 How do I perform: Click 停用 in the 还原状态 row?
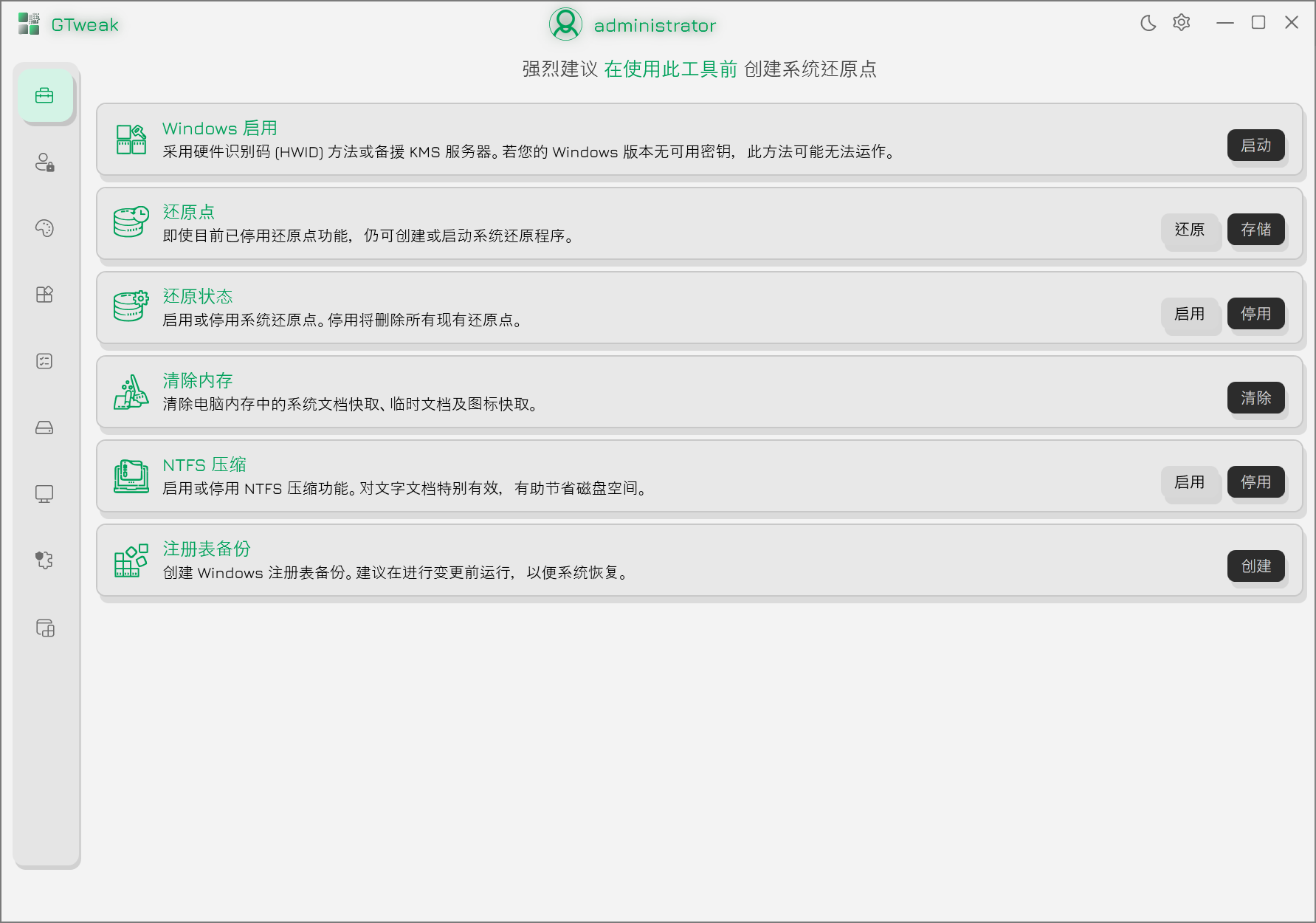click(1256, 314)
